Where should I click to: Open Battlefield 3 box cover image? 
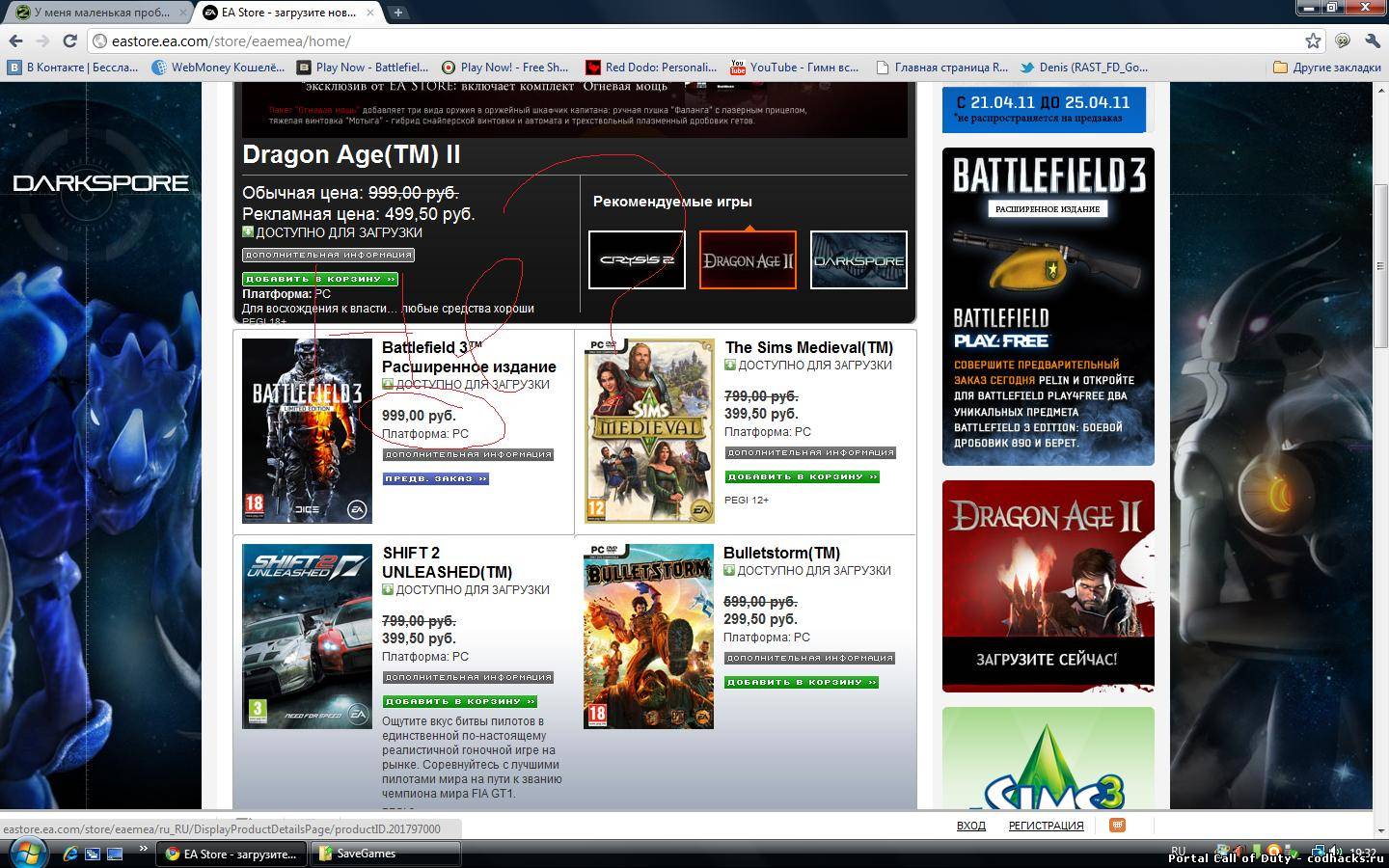coord(307,431)
